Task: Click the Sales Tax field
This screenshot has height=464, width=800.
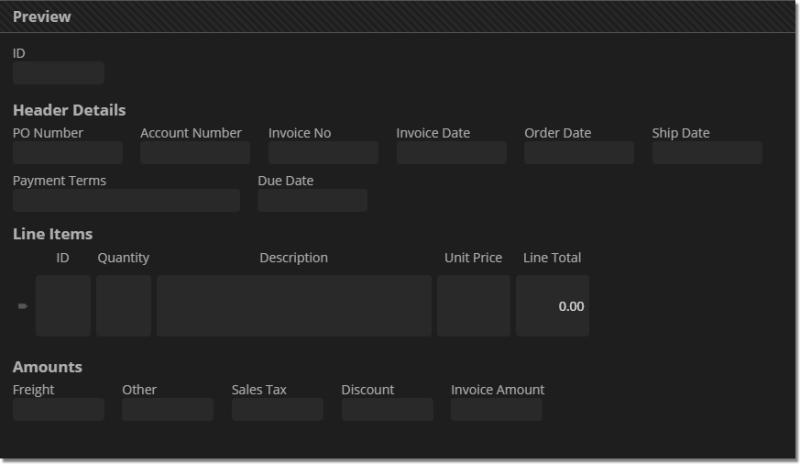Action: click(x=277, y=409)
